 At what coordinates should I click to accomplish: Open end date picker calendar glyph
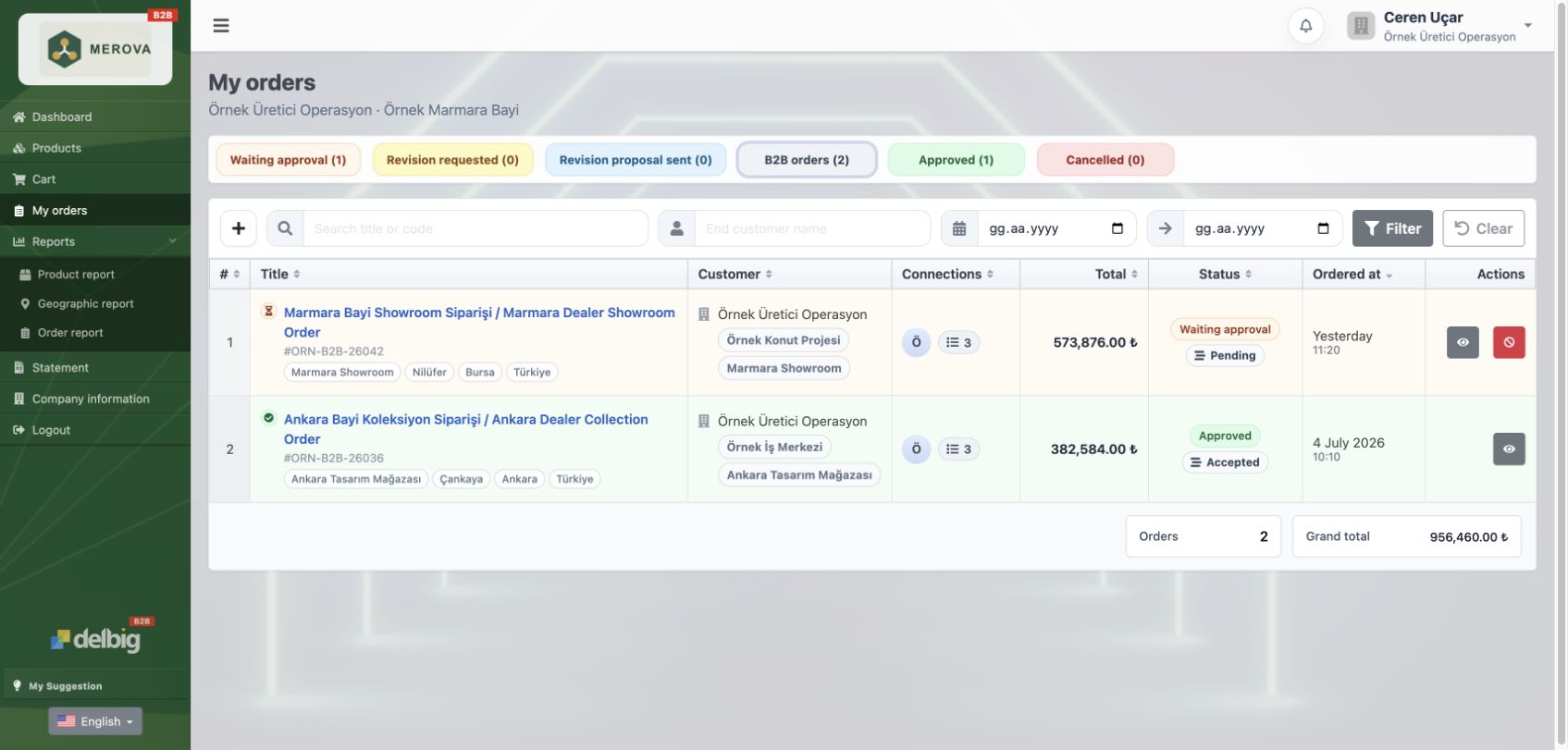pyautogui.click(x=1323, y=228)
